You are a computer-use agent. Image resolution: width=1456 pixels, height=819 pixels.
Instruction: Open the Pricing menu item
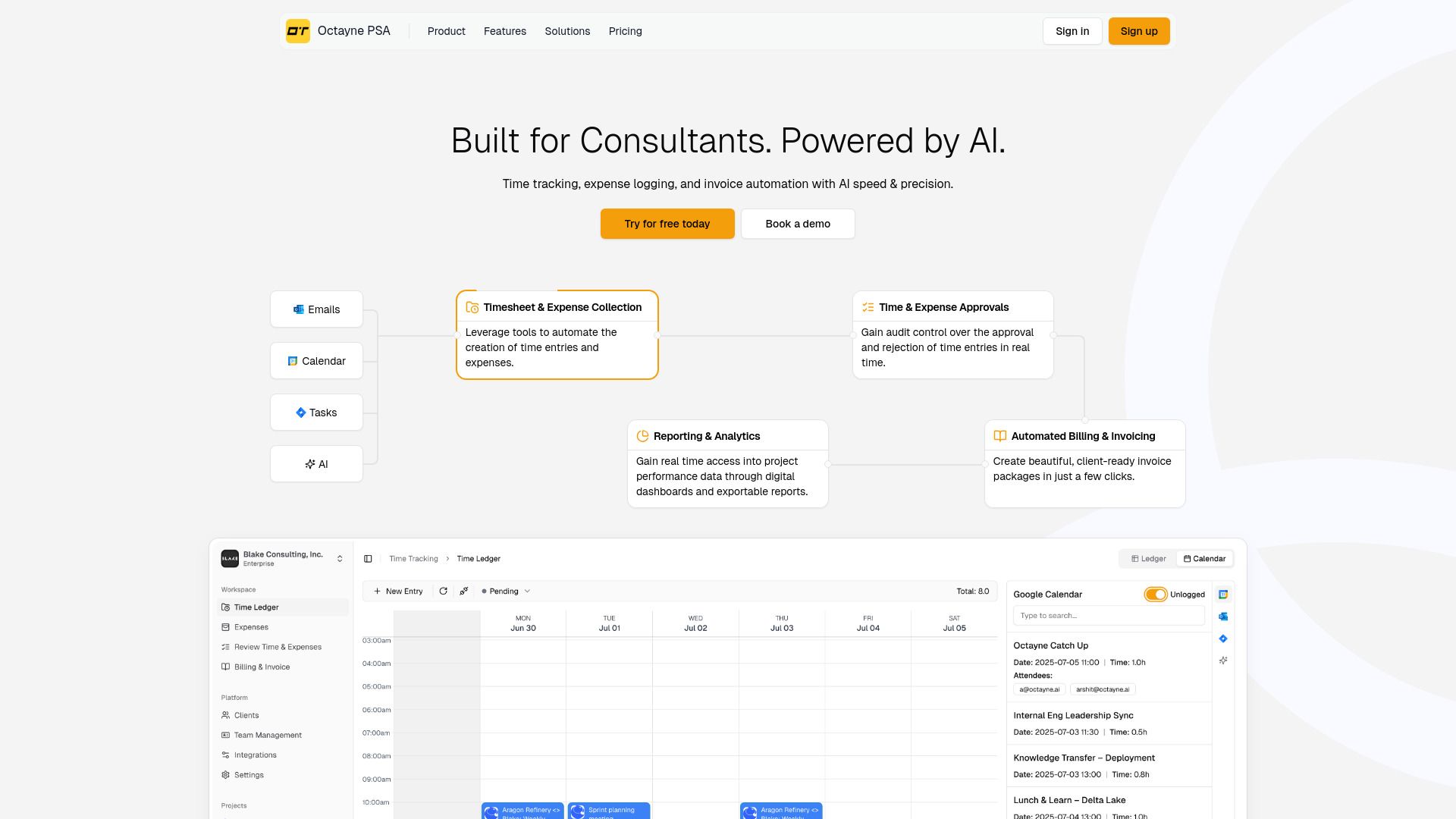click(625, 31)
